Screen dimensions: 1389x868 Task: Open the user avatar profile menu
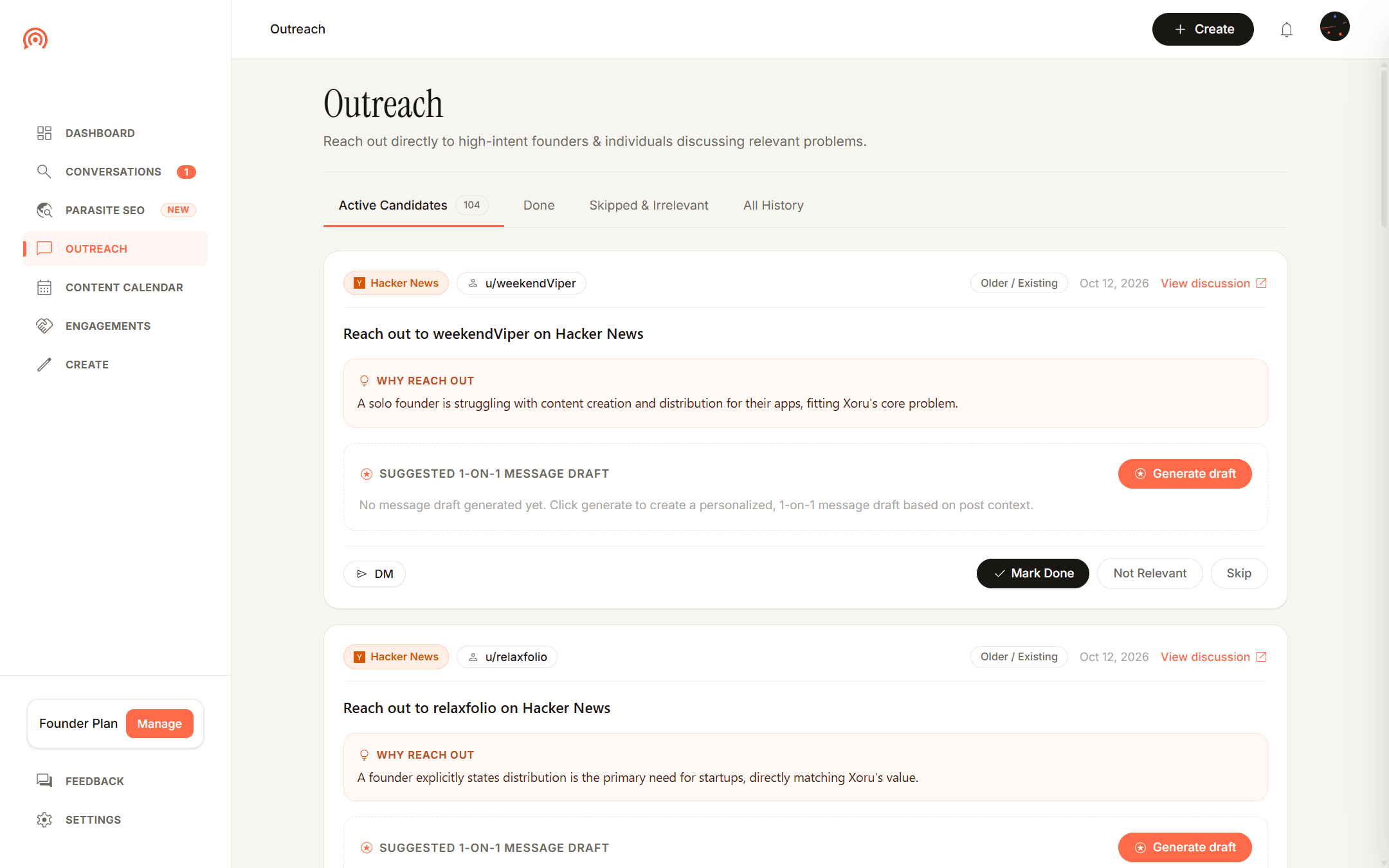pyautogui.click(x=1335, y=27)
